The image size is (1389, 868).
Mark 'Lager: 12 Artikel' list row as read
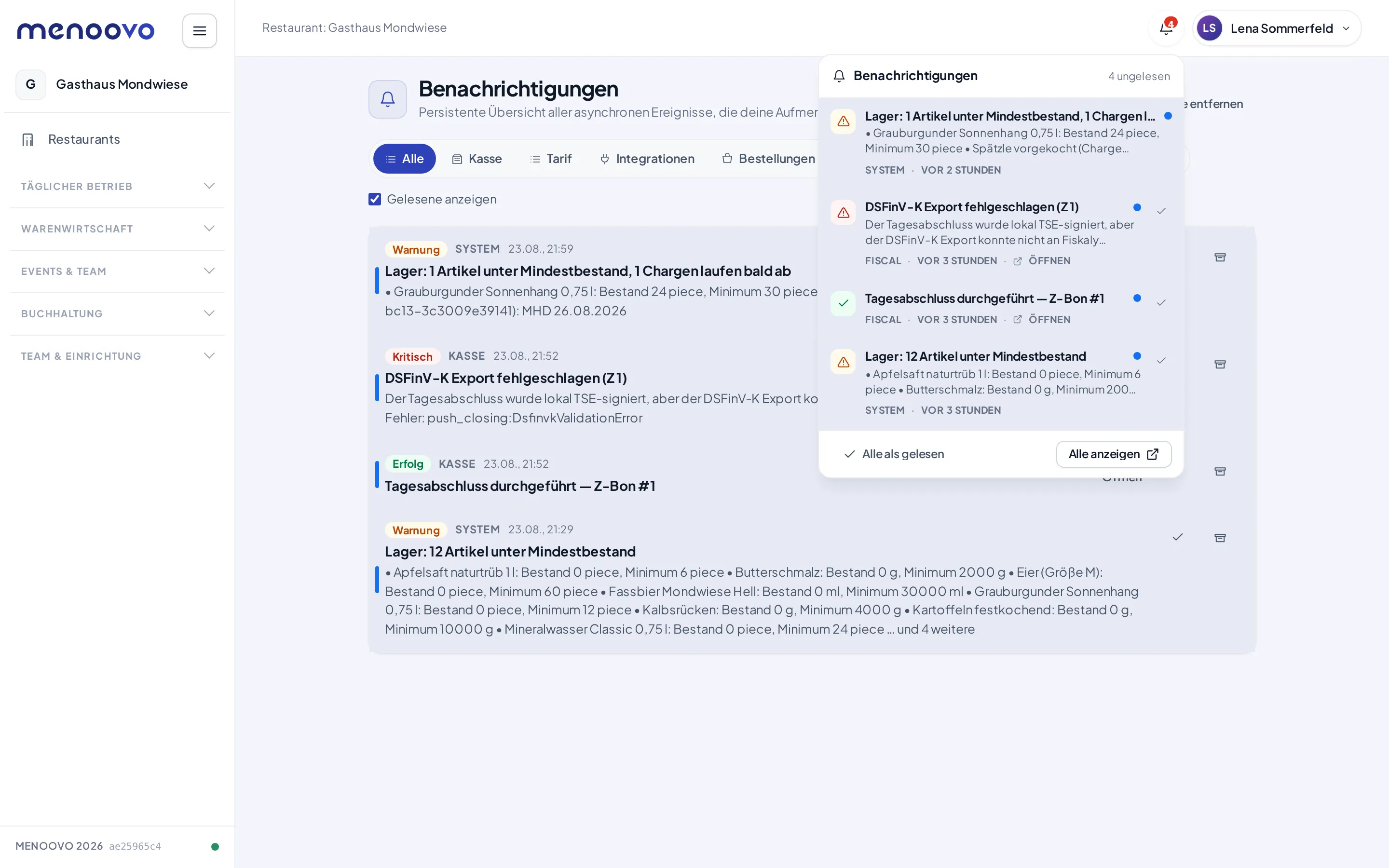tap(1178, 537)
